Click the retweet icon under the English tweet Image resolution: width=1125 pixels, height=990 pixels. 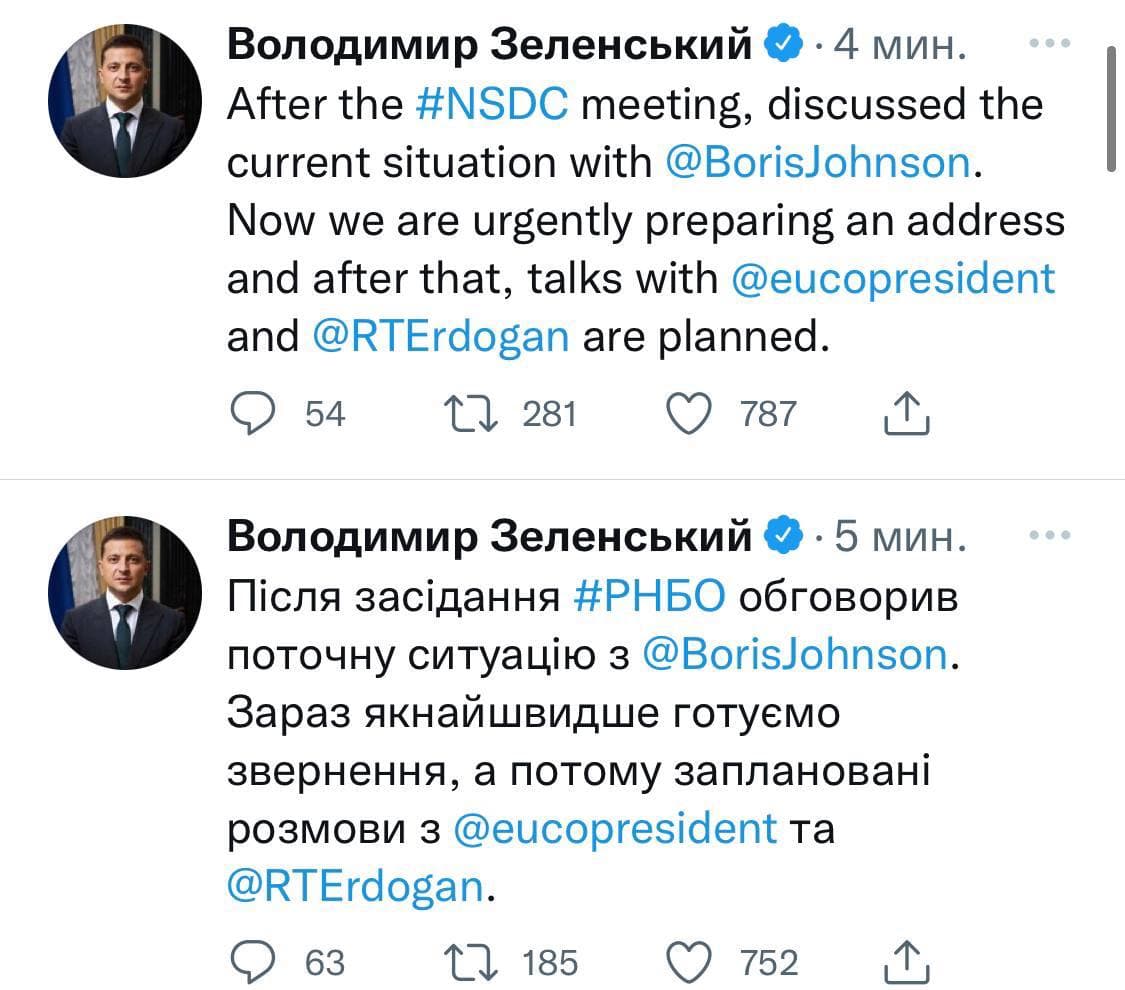473,412
